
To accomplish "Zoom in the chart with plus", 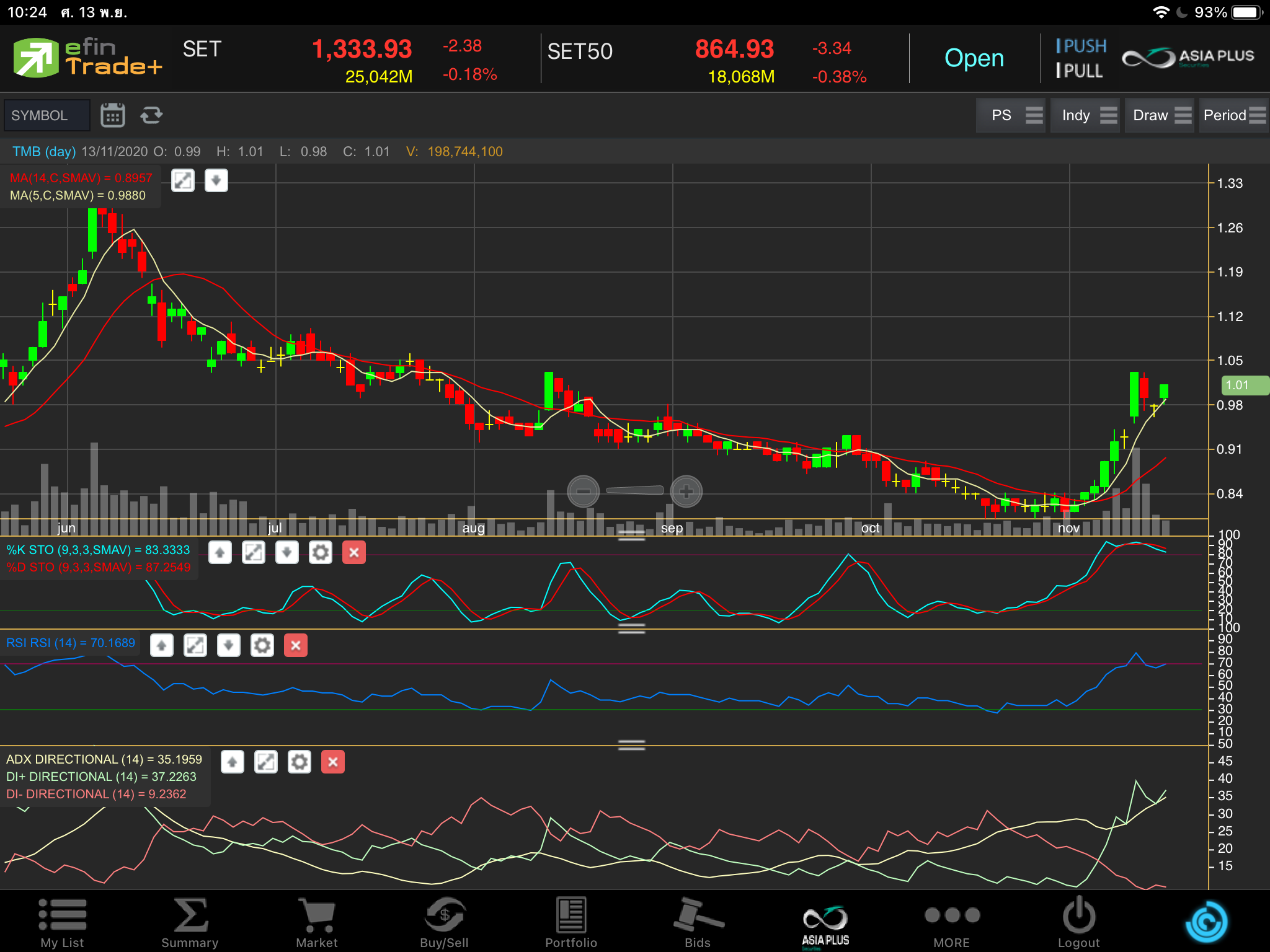I will coord(686,491).
